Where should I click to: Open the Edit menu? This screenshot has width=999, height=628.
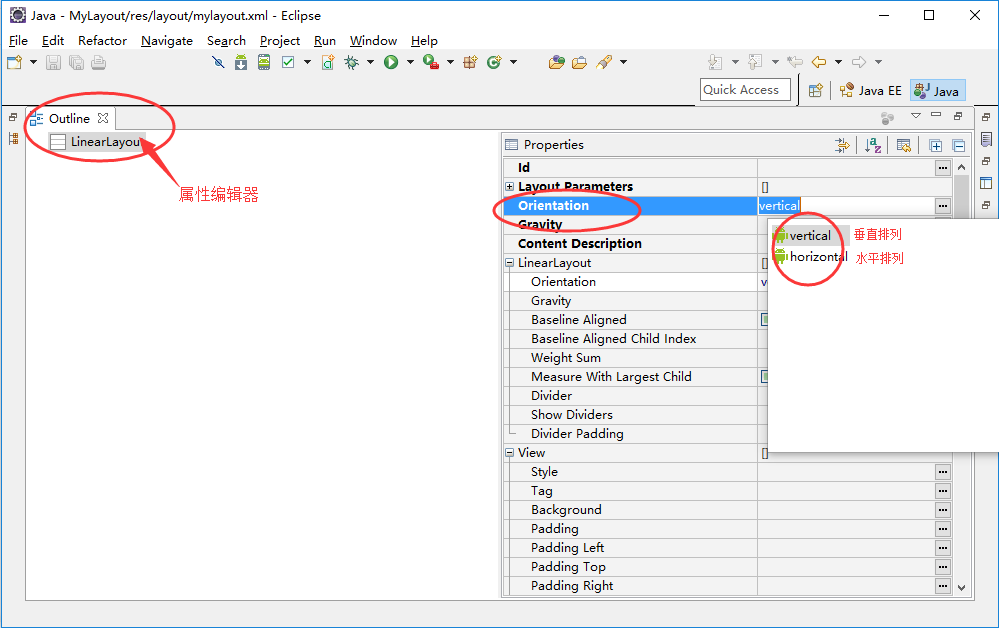(x=53, y=41)
